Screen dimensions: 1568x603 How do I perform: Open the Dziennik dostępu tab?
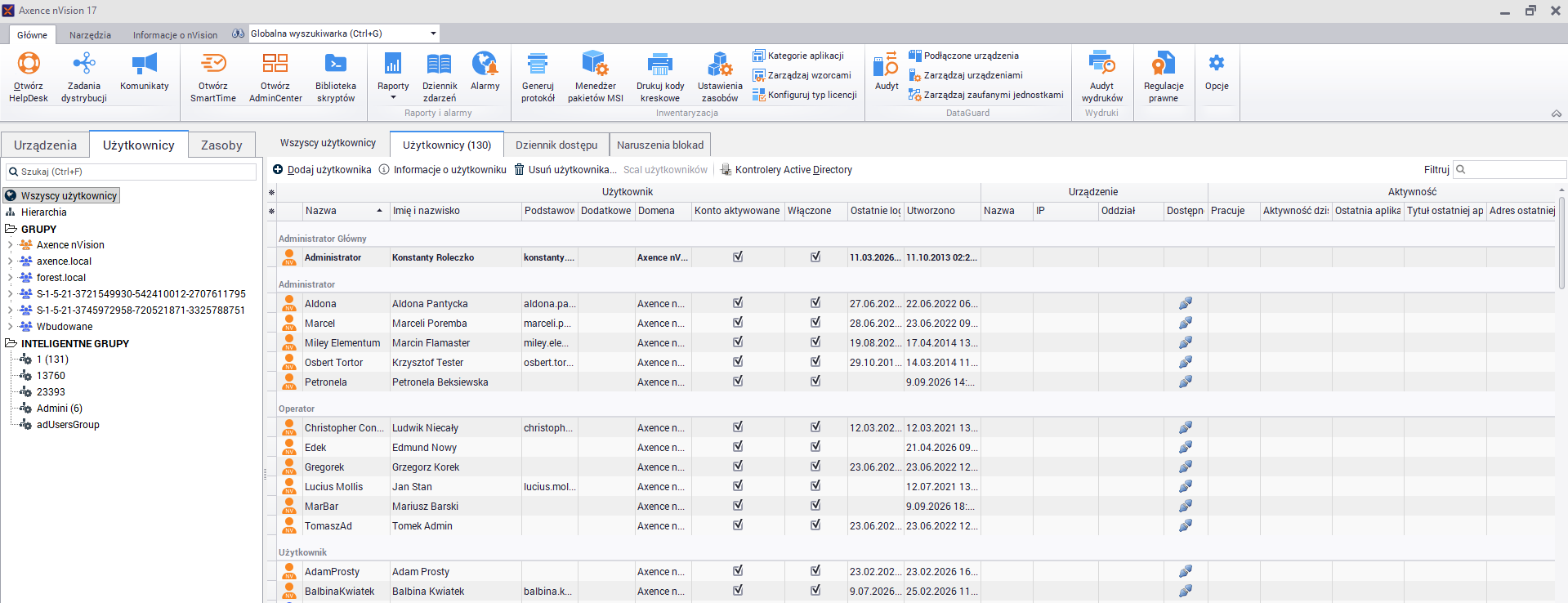tap(556, 145)
